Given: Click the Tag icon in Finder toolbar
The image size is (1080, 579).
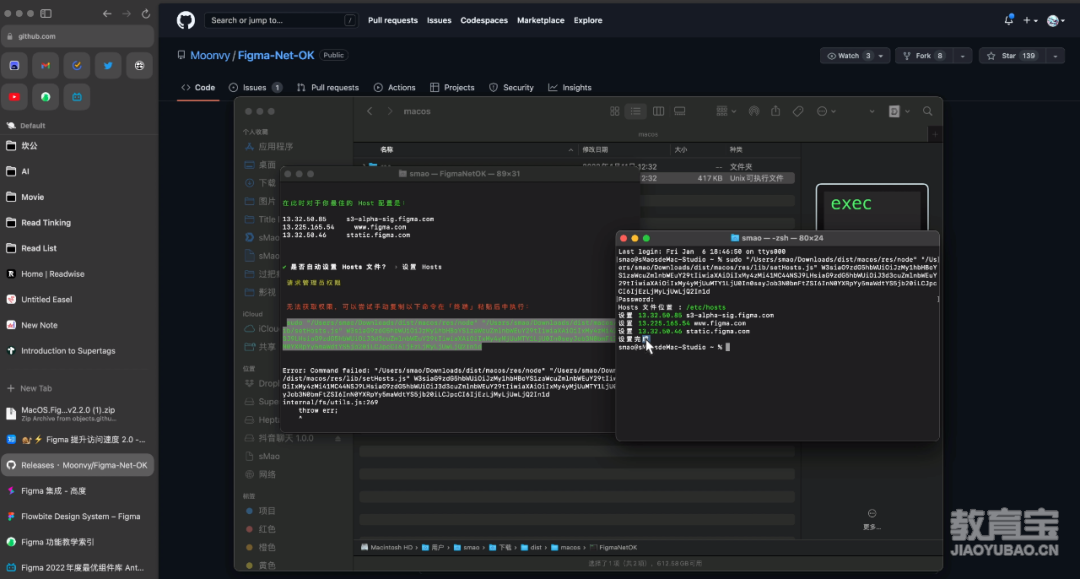Looking at the screenshot, I should (798, 112).
